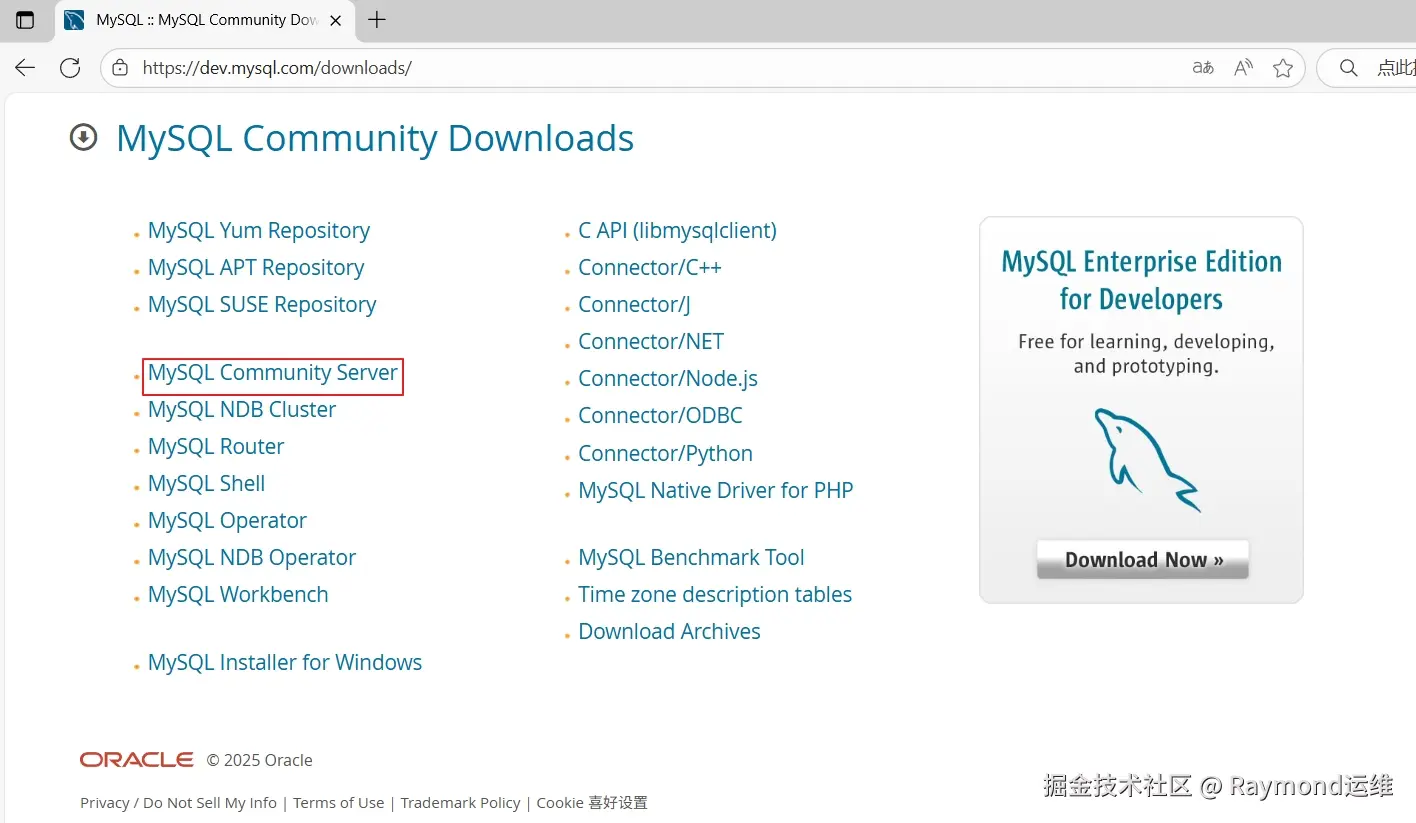Image resolution: width=1416 pixels, height=823 pixels.
Task: Click the download circle icon beside heading
Action: [x=83, y=137]
